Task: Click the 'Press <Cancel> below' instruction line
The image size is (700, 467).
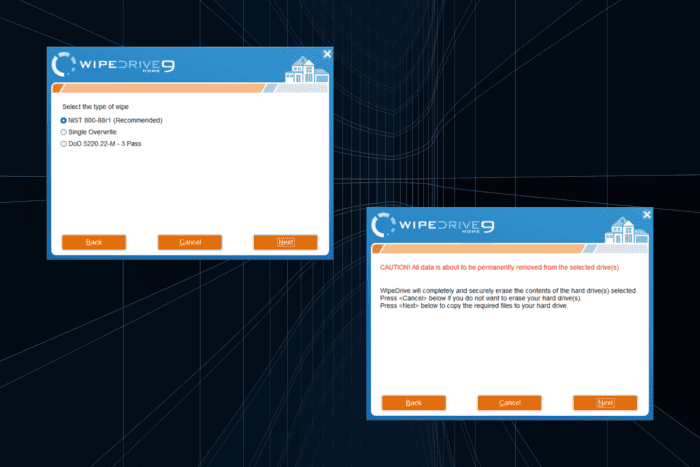Action: [480, 298]
